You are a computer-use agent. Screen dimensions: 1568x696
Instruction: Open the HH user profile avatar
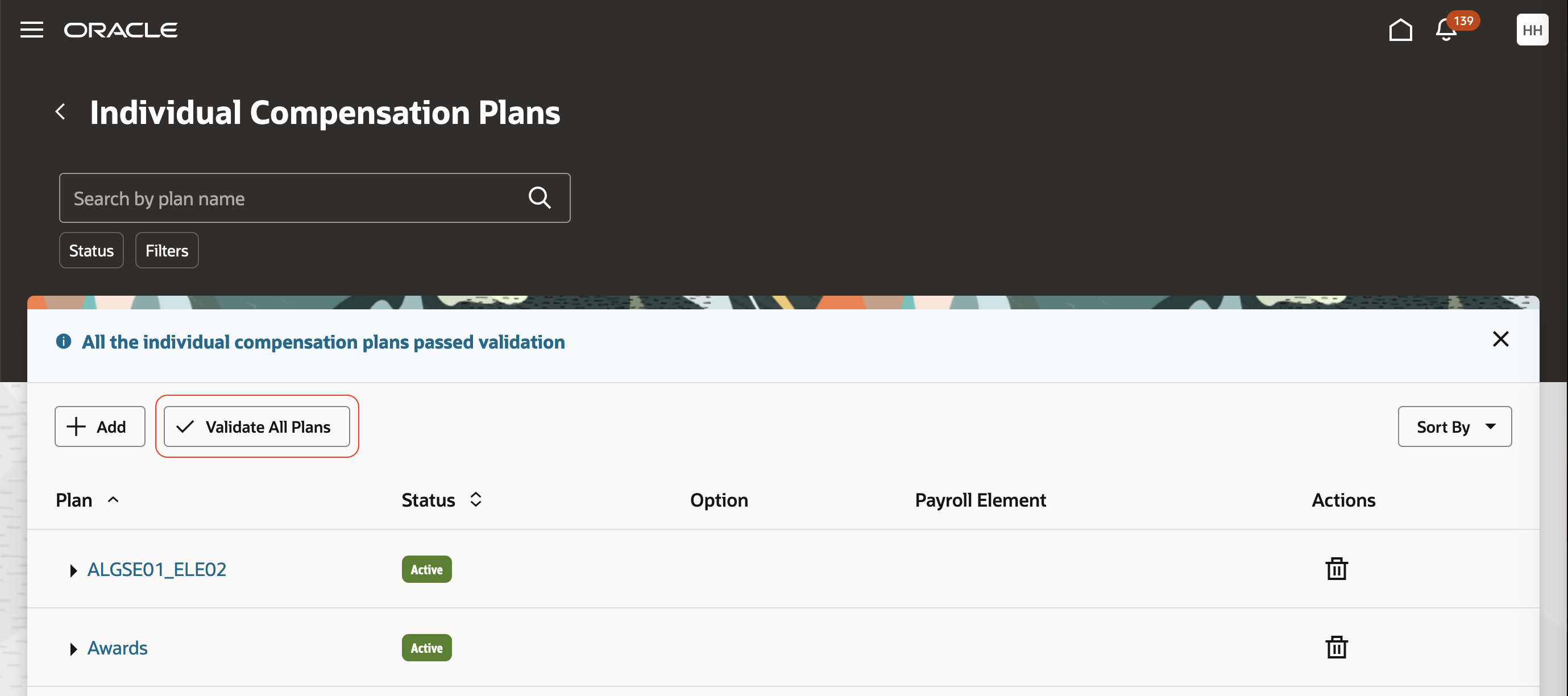(x=1532, y=30)
